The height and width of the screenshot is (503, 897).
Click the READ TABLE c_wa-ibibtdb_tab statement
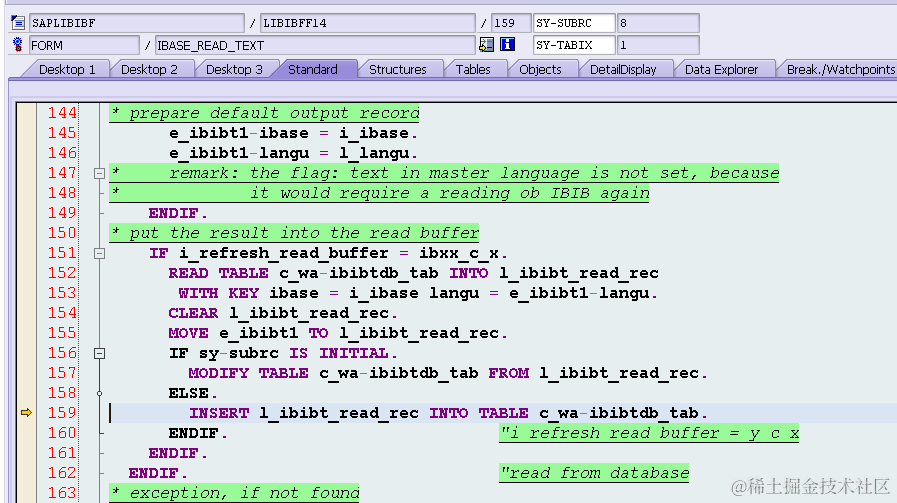pyautogui.click(x=413, y=273)
